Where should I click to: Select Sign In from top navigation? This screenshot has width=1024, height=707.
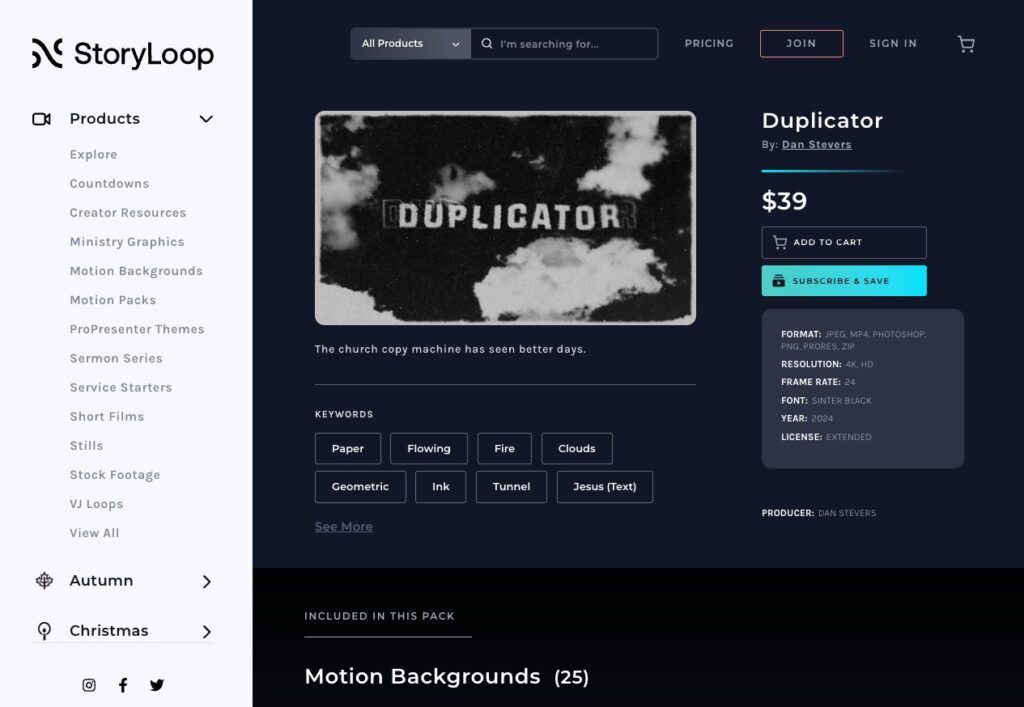892,44
